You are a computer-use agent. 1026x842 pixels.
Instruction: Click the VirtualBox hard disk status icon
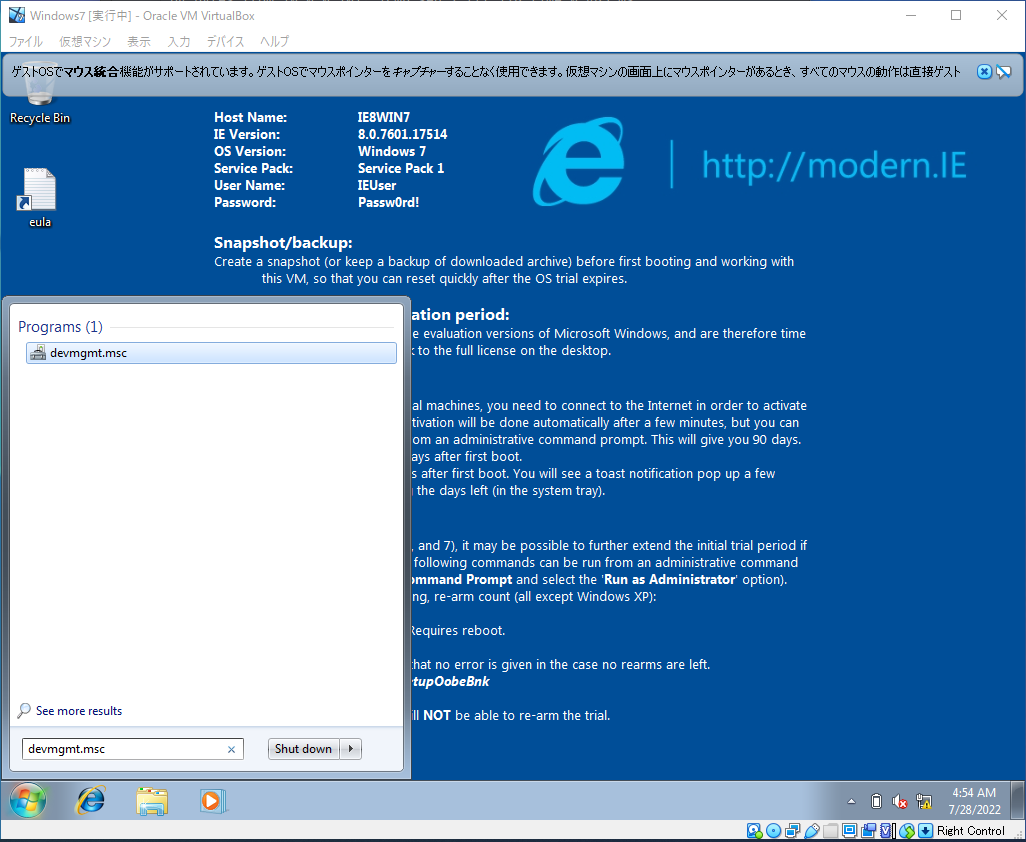(754, 831)
